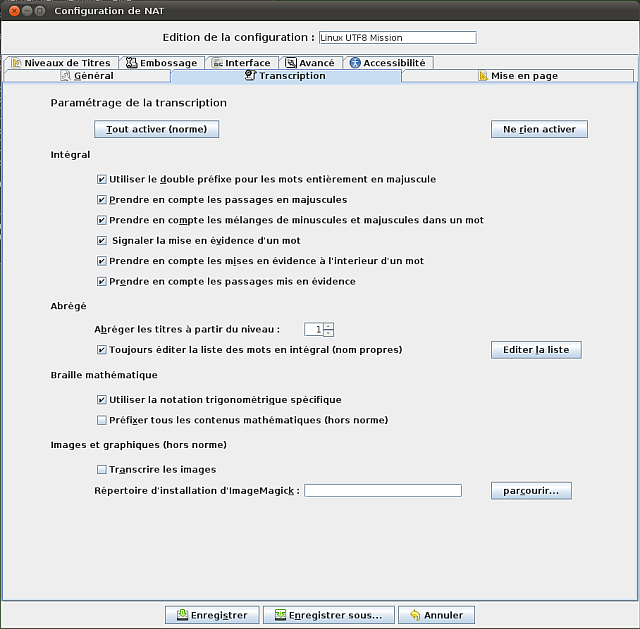This screenshot has width=640, height=629.
Task: Click the Général tab icon
Action: [66, 76]
